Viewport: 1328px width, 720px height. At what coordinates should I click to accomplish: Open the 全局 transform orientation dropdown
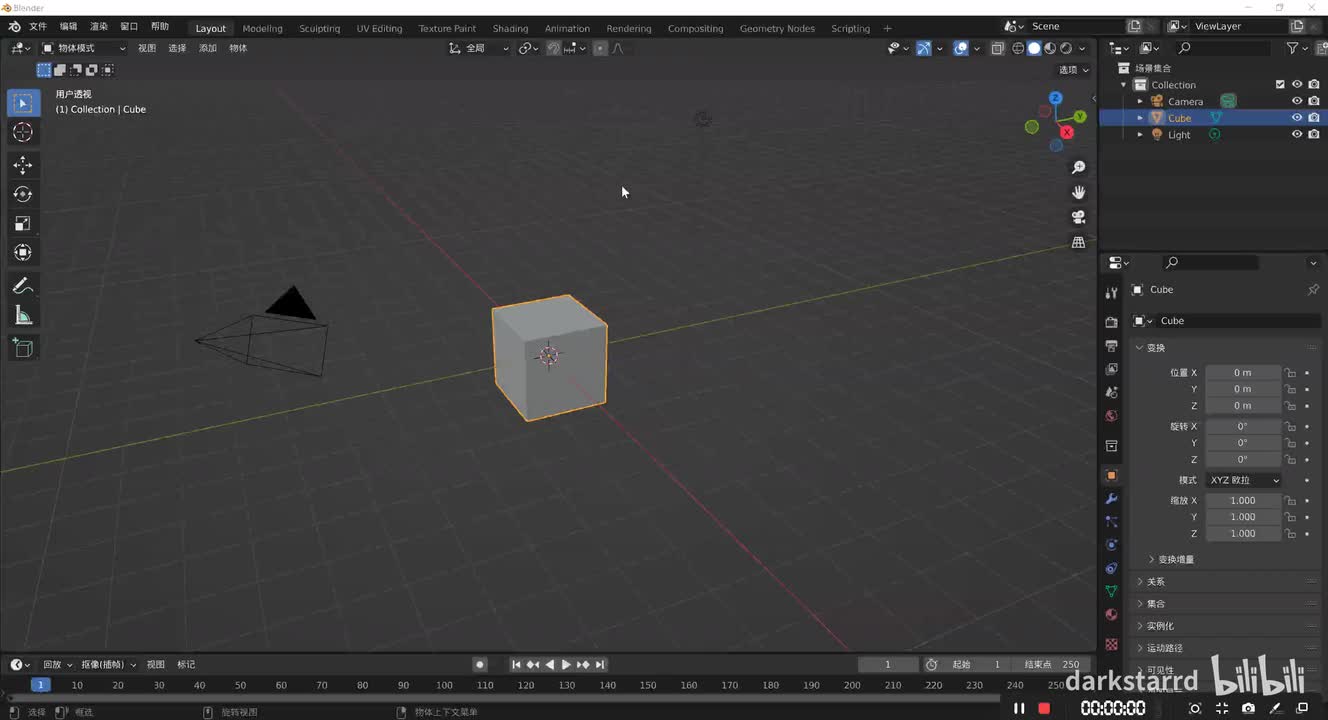point(479,48)
